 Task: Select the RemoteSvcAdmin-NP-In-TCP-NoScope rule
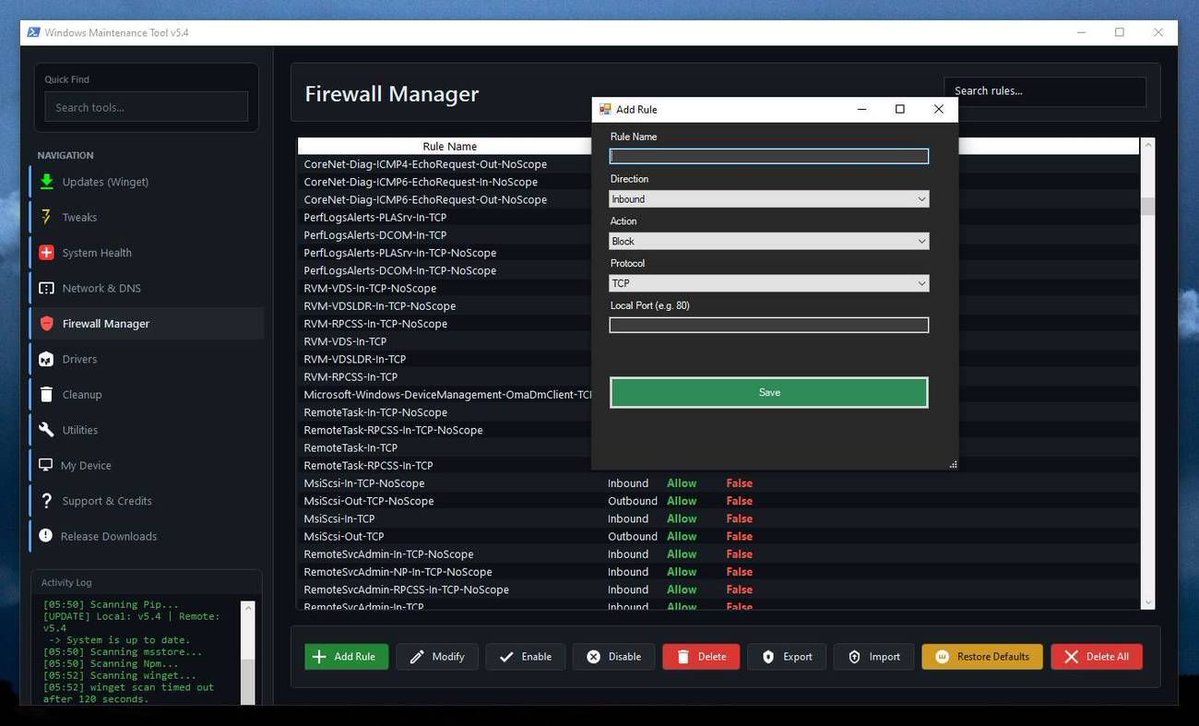[719, 571]
